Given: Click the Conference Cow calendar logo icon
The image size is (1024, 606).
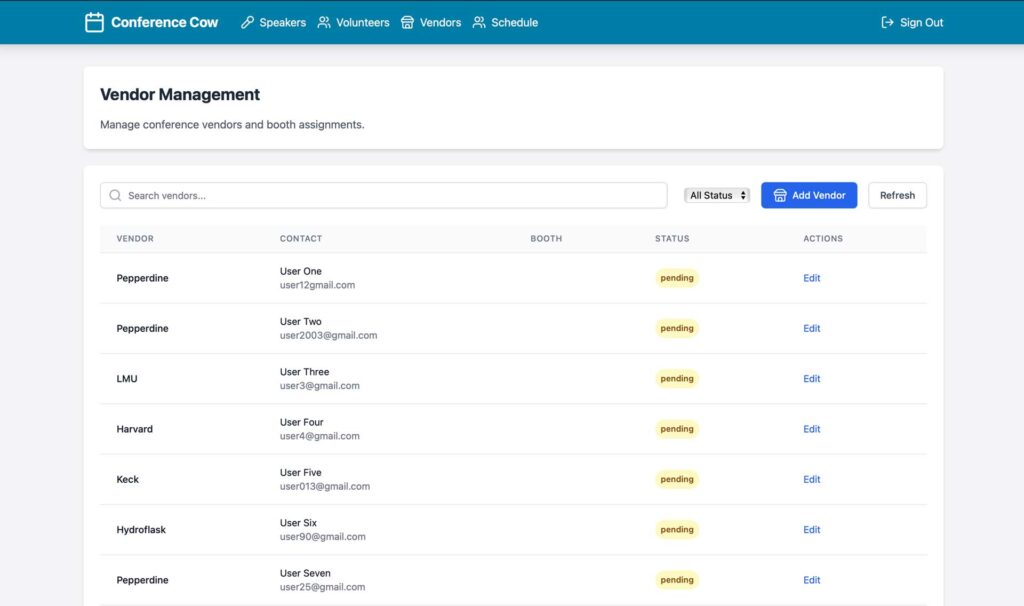Looking at the screenshot, I should click(x=94, y=22).
